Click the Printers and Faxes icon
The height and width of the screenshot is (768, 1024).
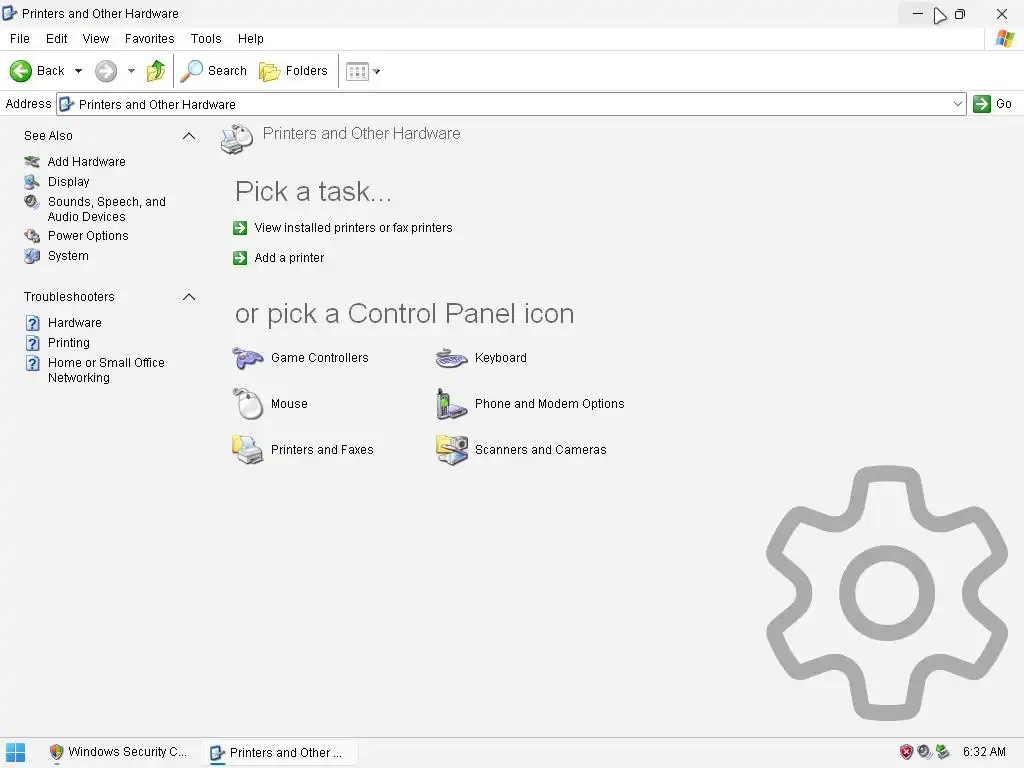tap(248, 449)
